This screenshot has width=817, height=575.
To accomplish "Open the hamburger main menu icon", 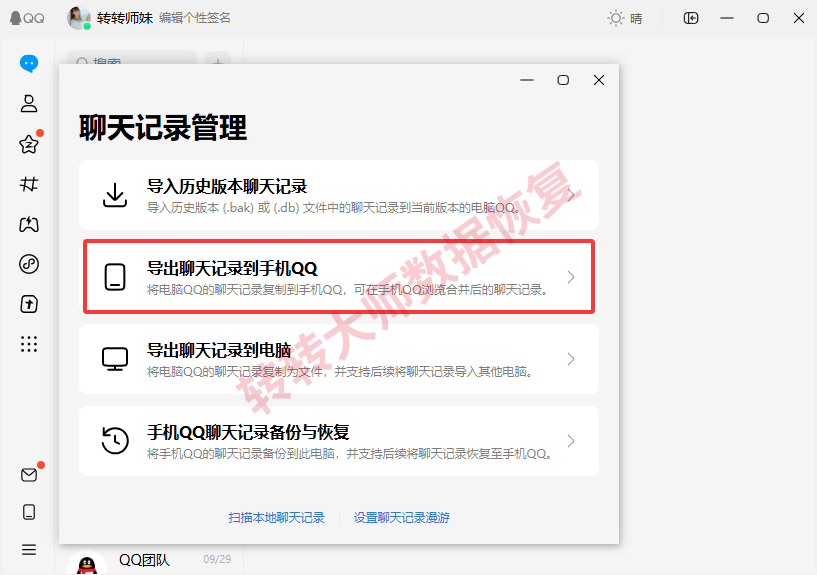I will click(29, 549).
